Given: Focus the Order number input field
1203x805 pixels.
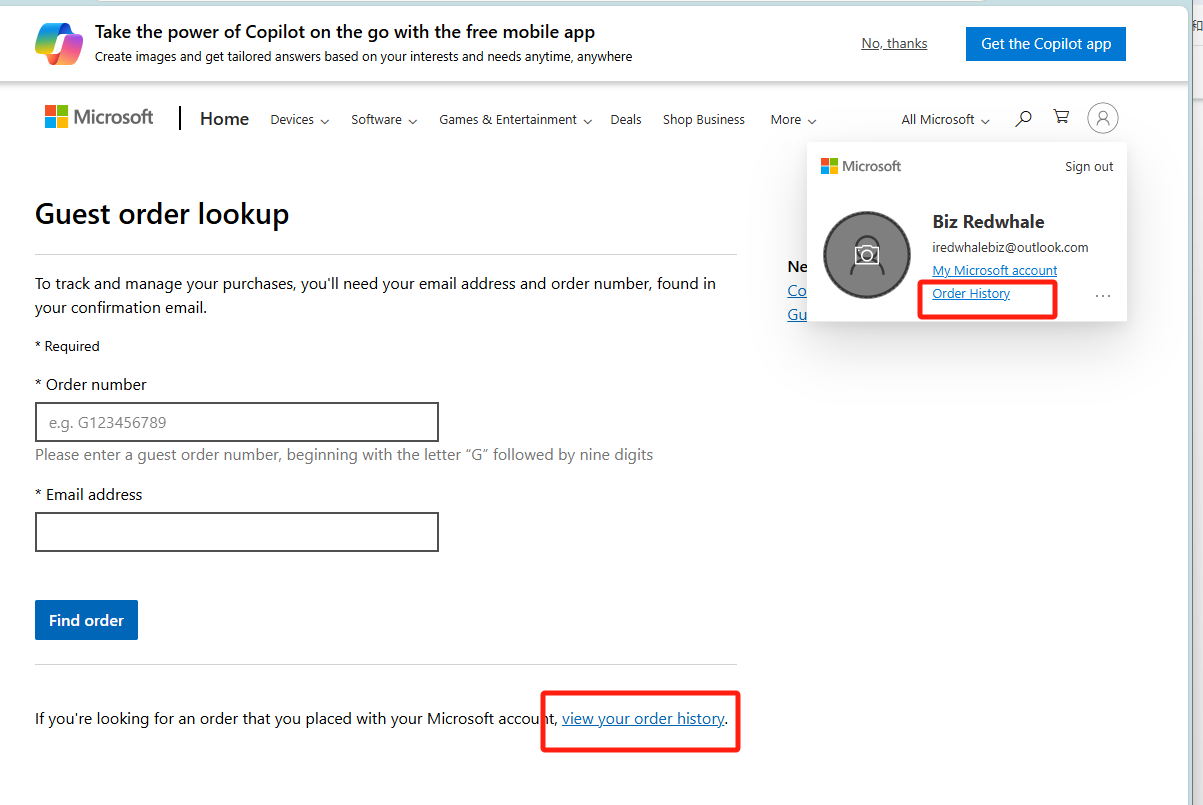Looking at the screenshot, I should (237, 422).
